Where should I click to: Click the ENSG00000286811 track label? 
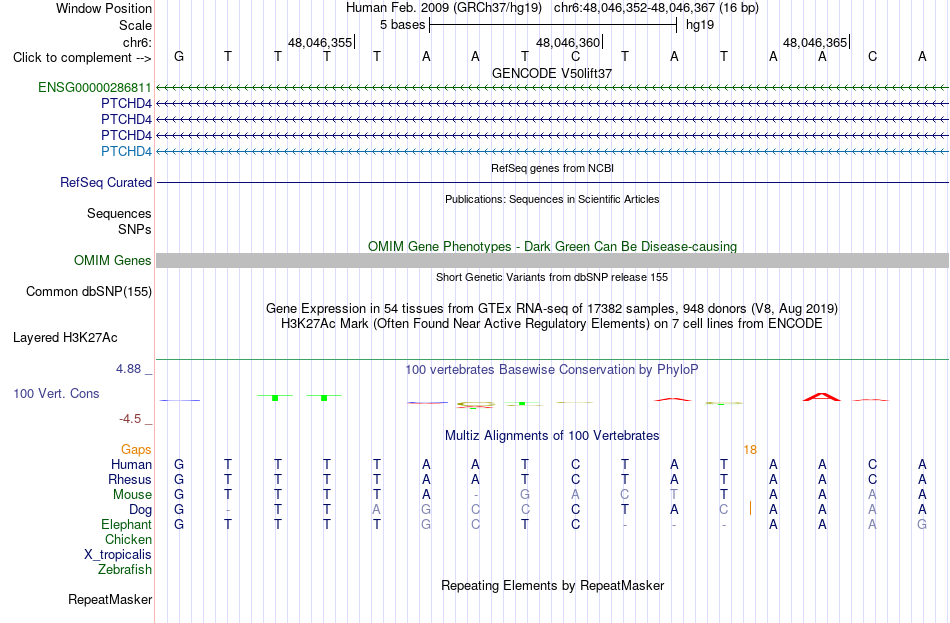tap(95, 87)
